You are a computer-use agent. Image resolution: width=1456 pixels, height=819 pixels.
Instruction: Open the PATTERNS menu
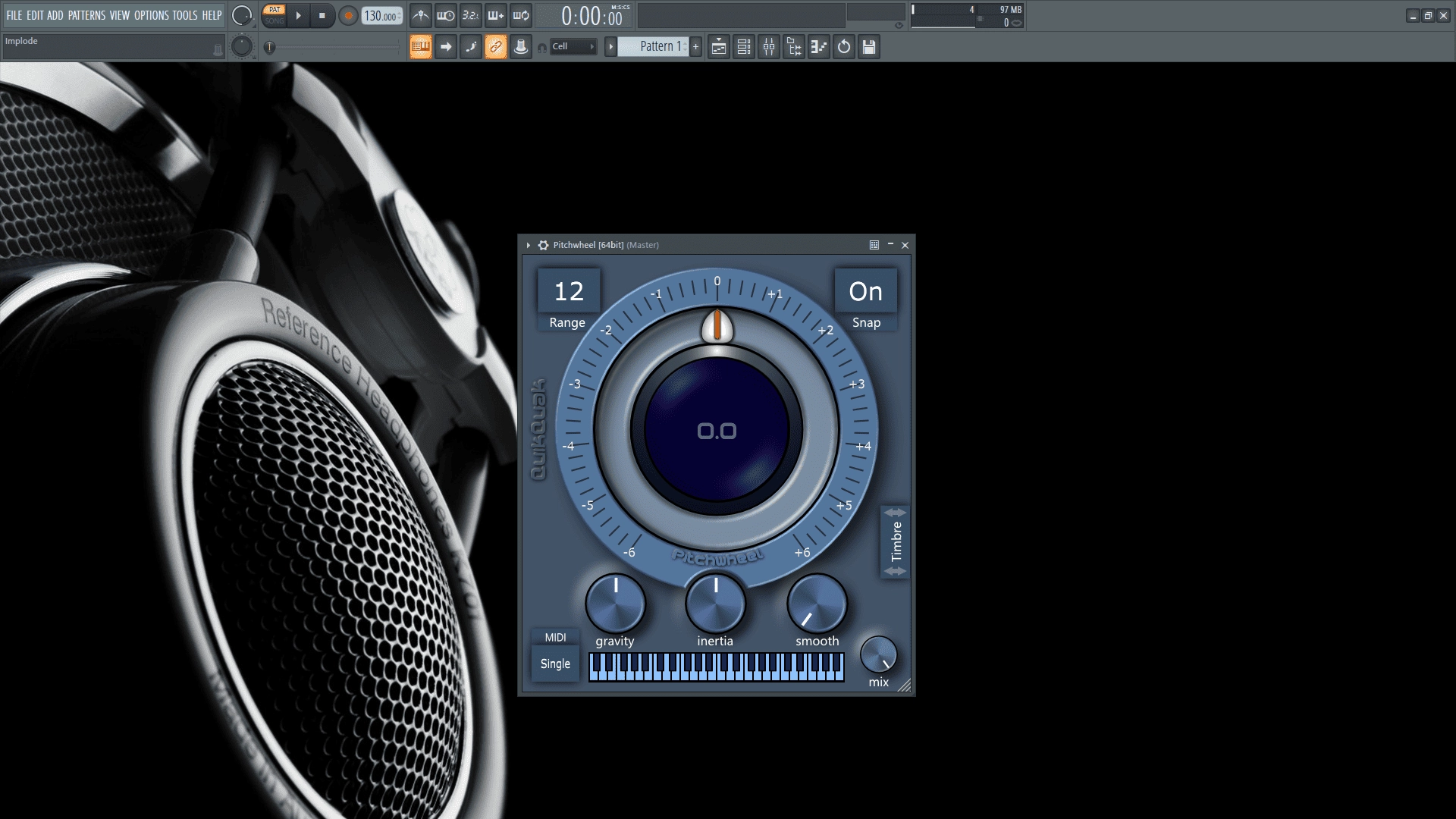[86, 15]
